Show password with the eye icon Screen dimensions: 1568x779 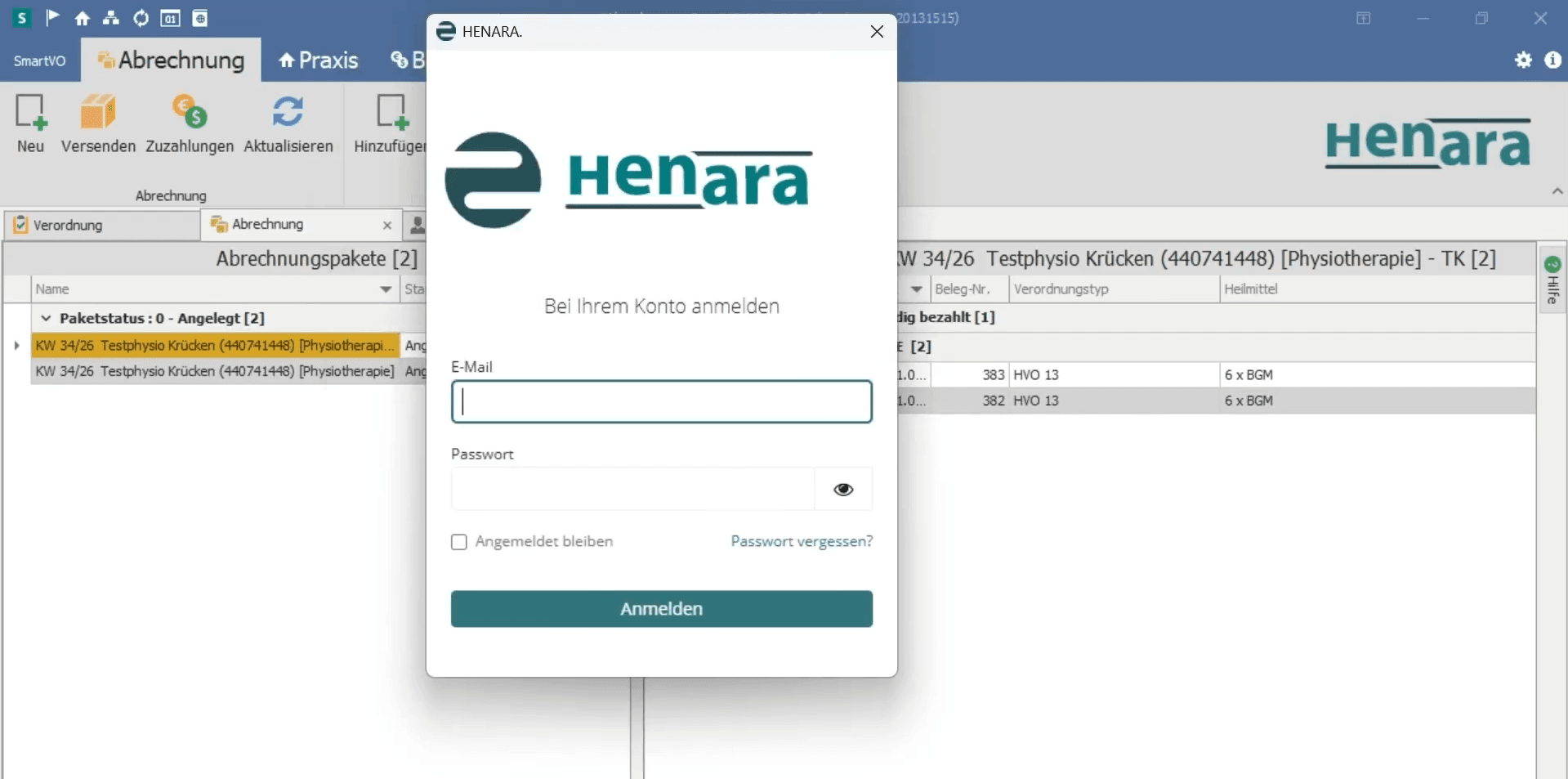843,489
